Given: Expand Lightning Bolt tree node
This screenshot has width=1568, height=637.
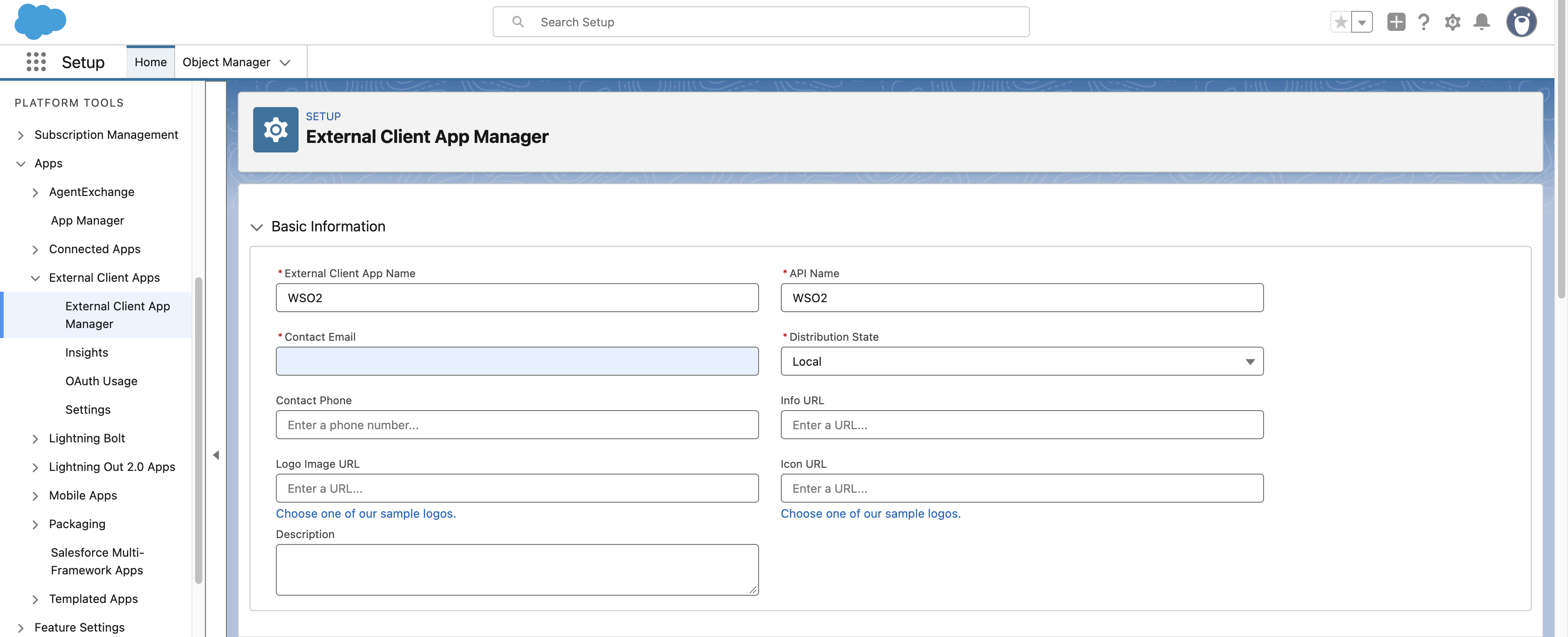Looking at the screenshot, I should click(x=35, y=438).
